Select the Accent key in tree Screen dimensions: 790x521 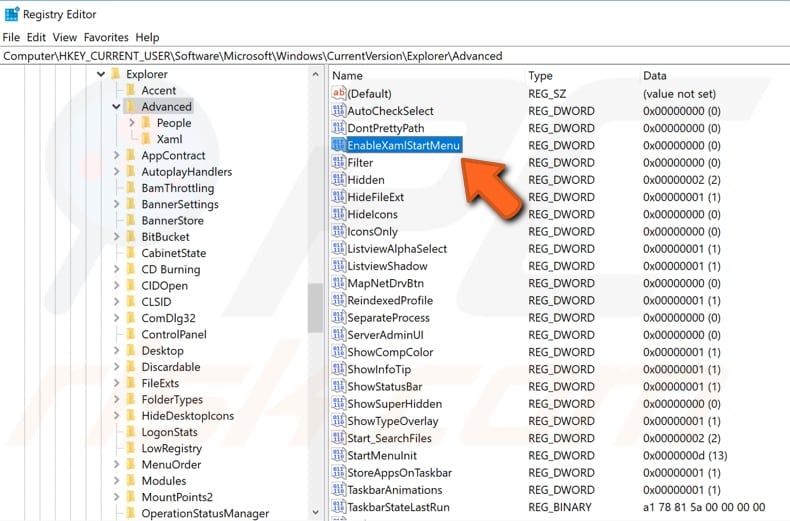pyautogui.click(x=159, y=90)
